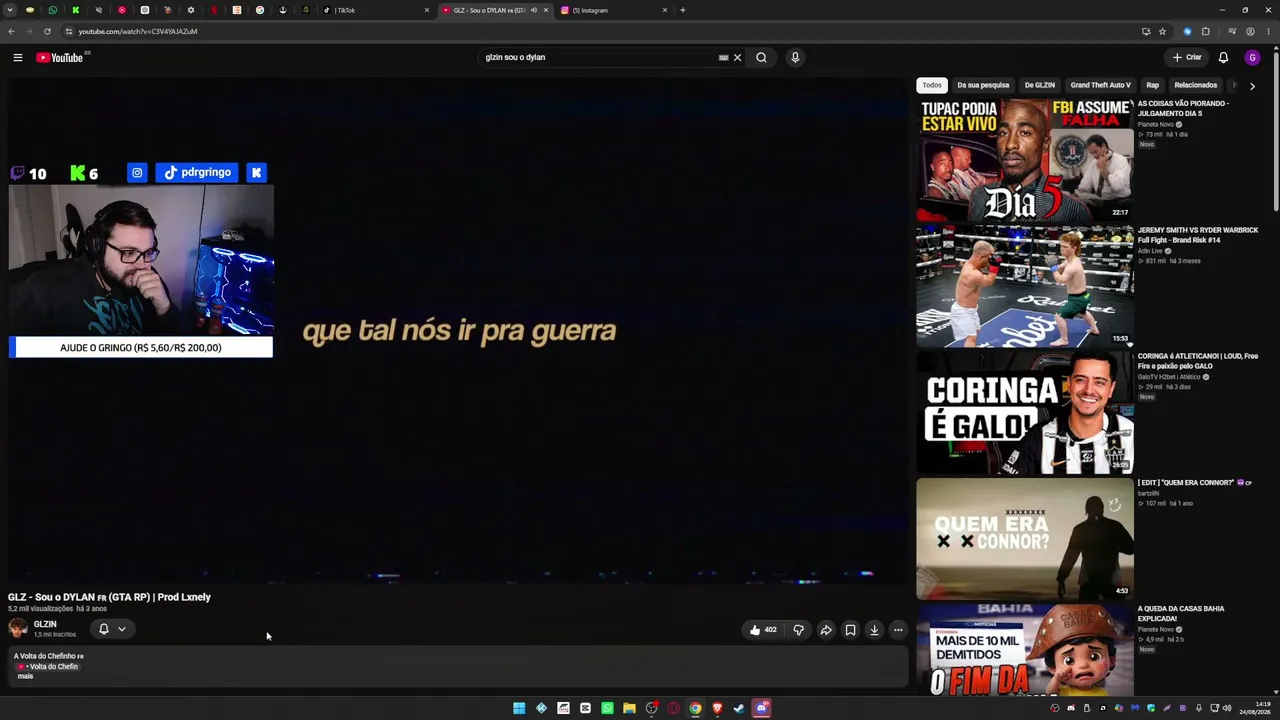Open the 'Quem era Connor?' video thumbnail
This screenshot has height=720, width=1280.
tap(1025, 538)
